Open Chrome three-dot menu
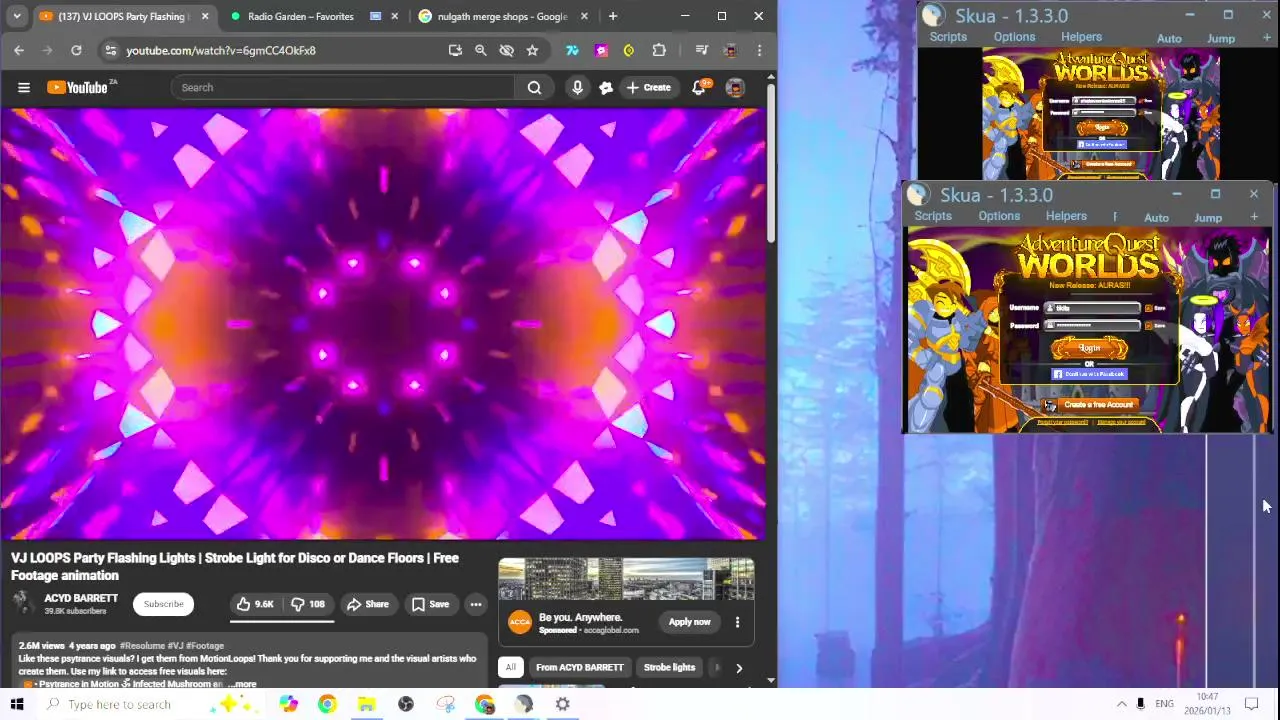 [759, 50]
